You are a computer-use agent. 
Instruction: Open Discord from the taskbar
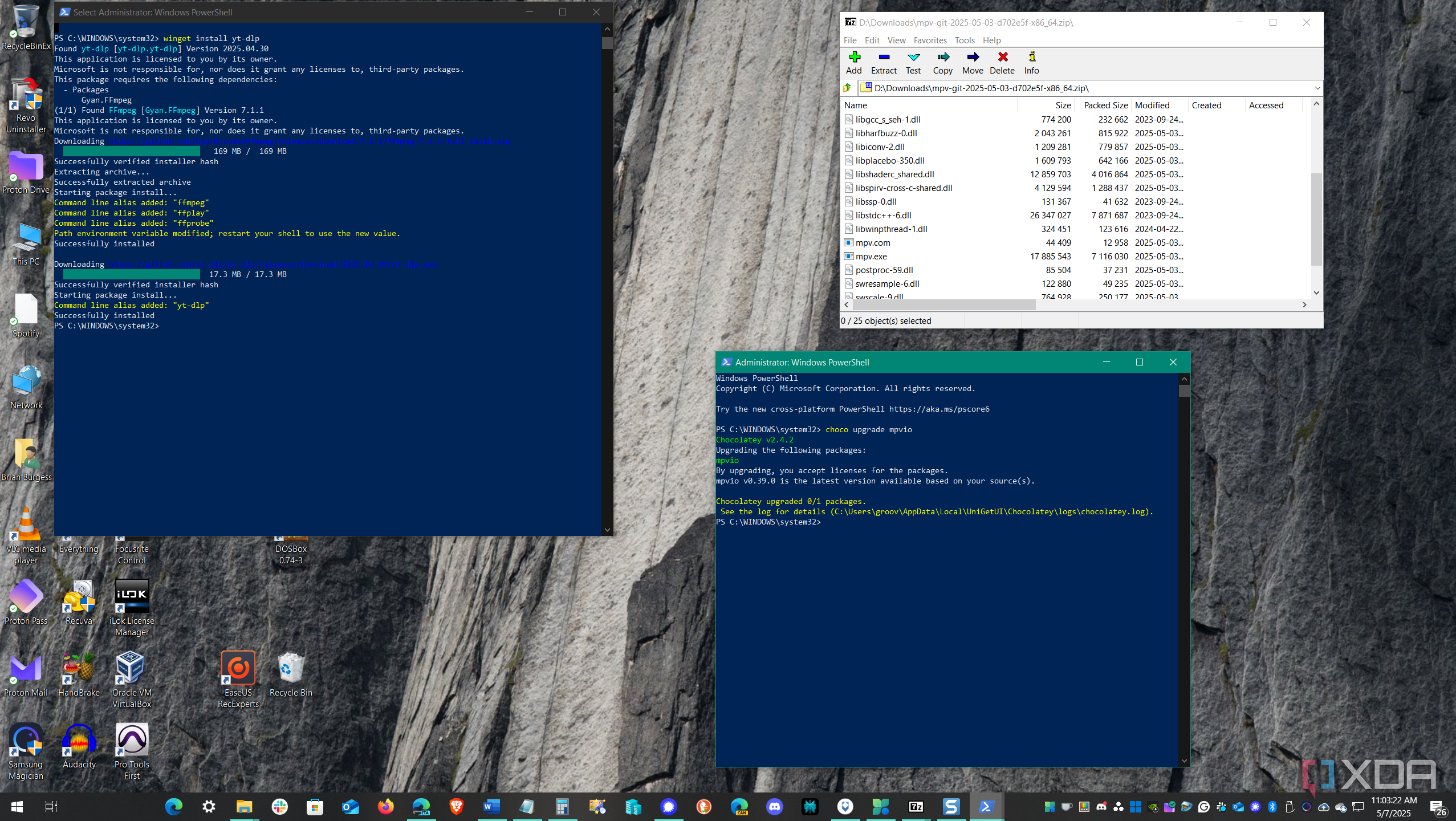(774, 807)
